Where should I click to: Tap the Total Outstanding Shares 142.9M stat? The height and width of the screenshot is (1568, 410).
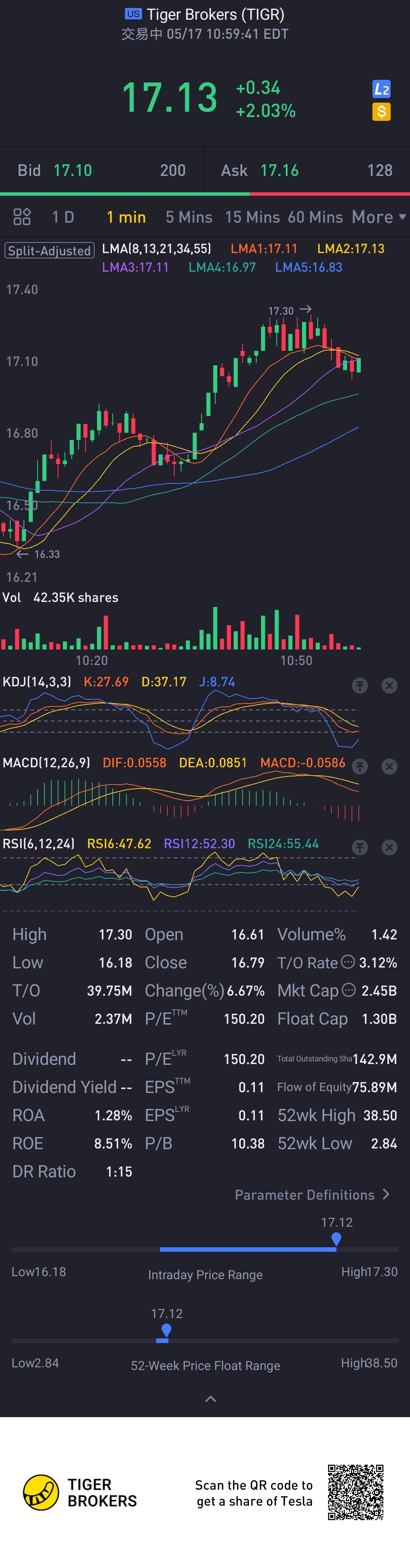pyautogui.click(x=337, y=1059)
